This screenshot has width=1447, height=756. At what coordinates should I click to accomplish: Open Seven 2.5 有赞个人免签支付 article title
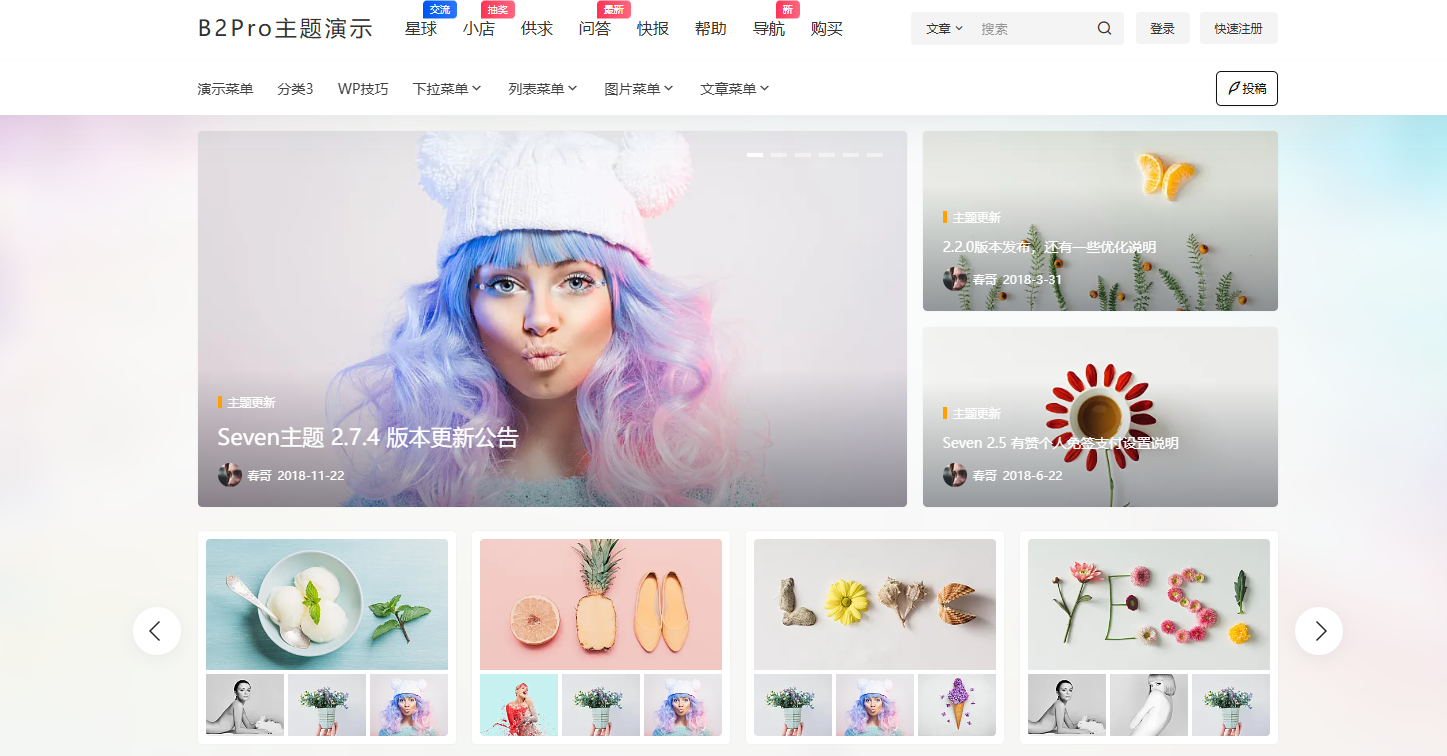pos(1061,443)
